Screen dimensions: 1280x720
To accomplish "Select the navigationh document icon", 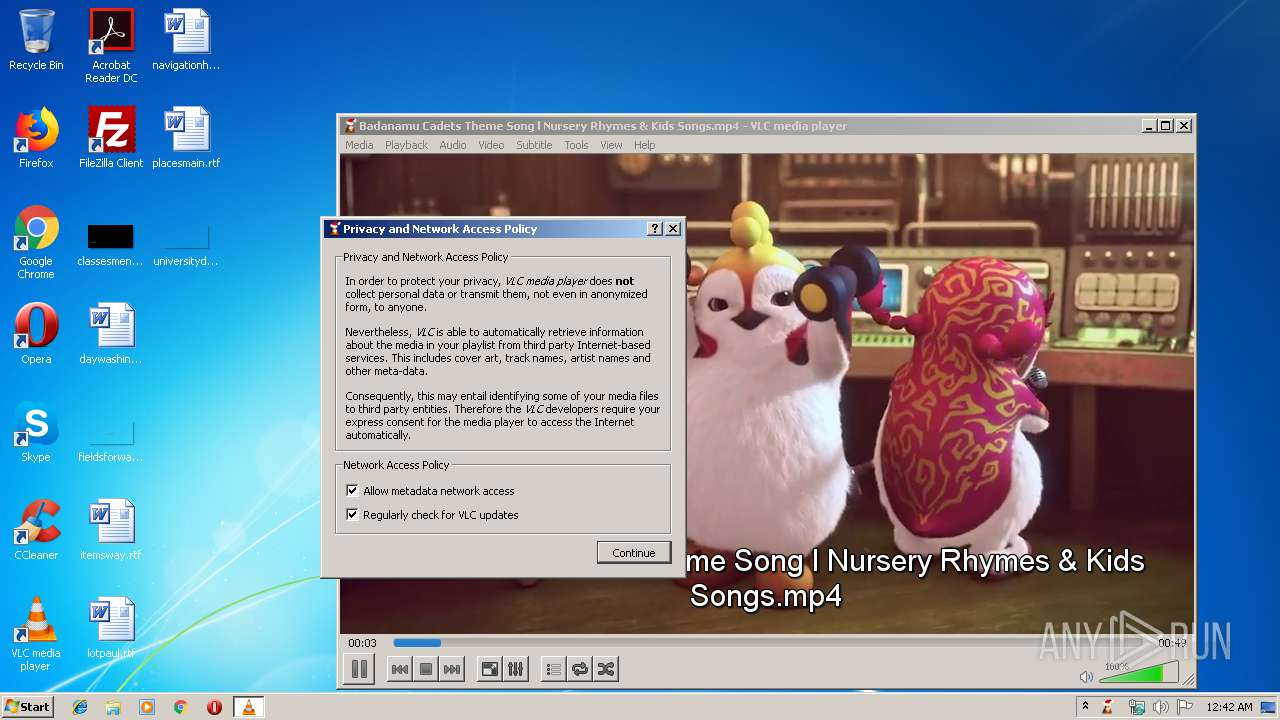I will coord(186,40).
